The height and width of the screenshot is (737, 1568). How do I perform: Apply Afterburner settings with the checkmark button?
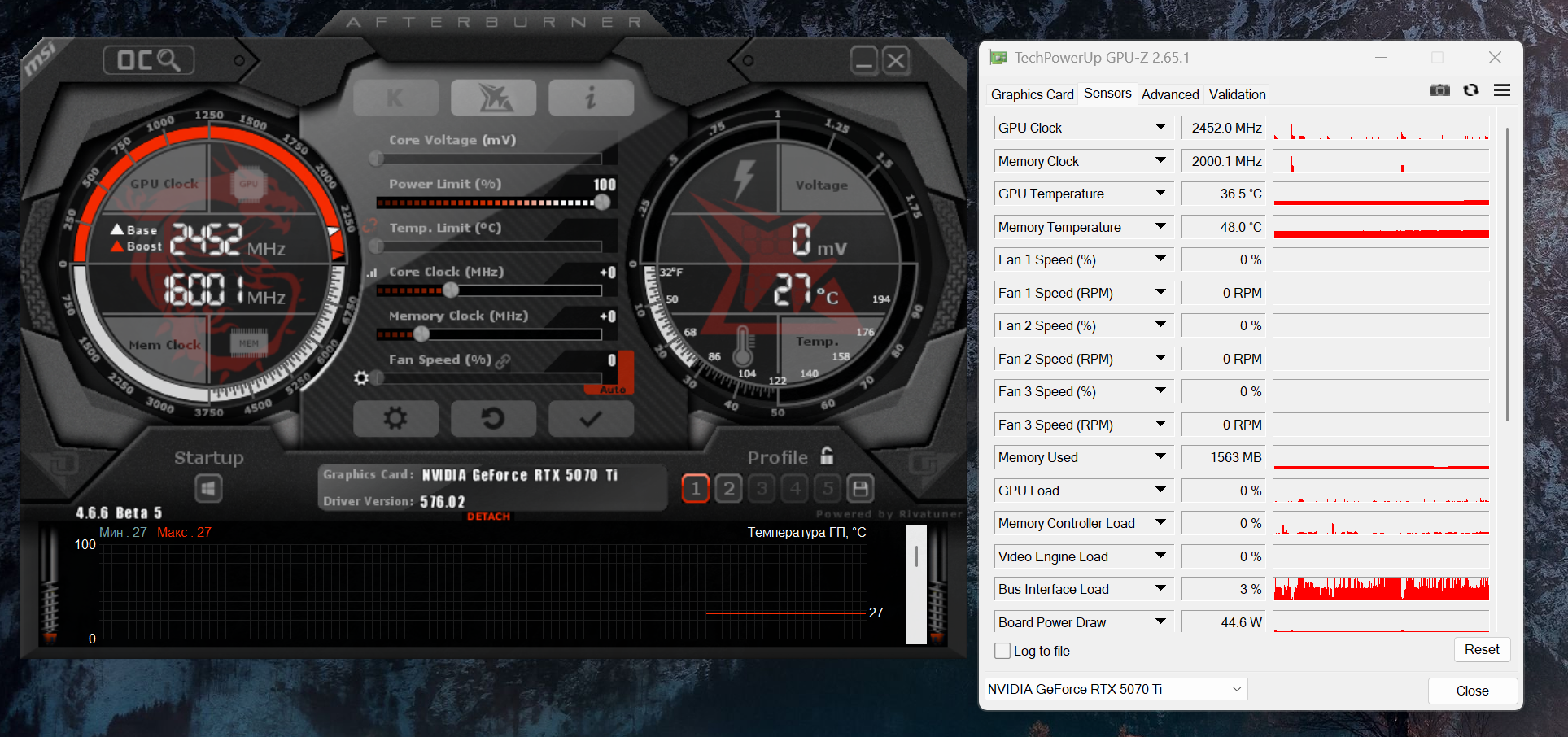click(x=591, y=419)
